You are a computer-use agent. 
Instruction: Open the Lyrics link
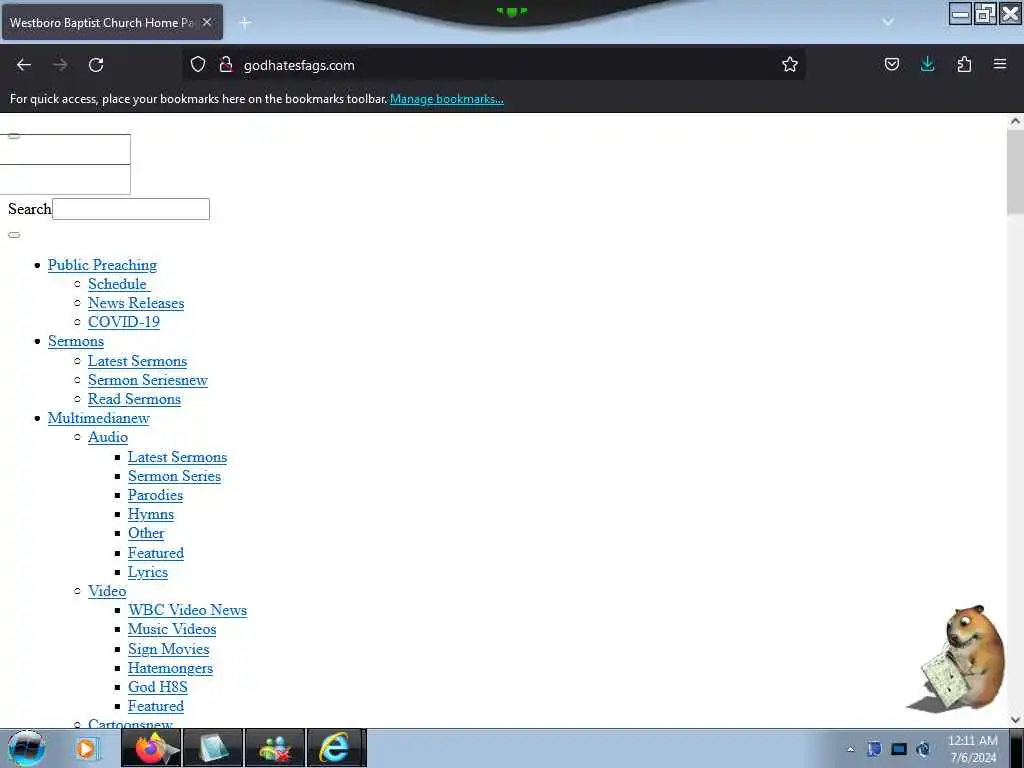coord(148,572)
